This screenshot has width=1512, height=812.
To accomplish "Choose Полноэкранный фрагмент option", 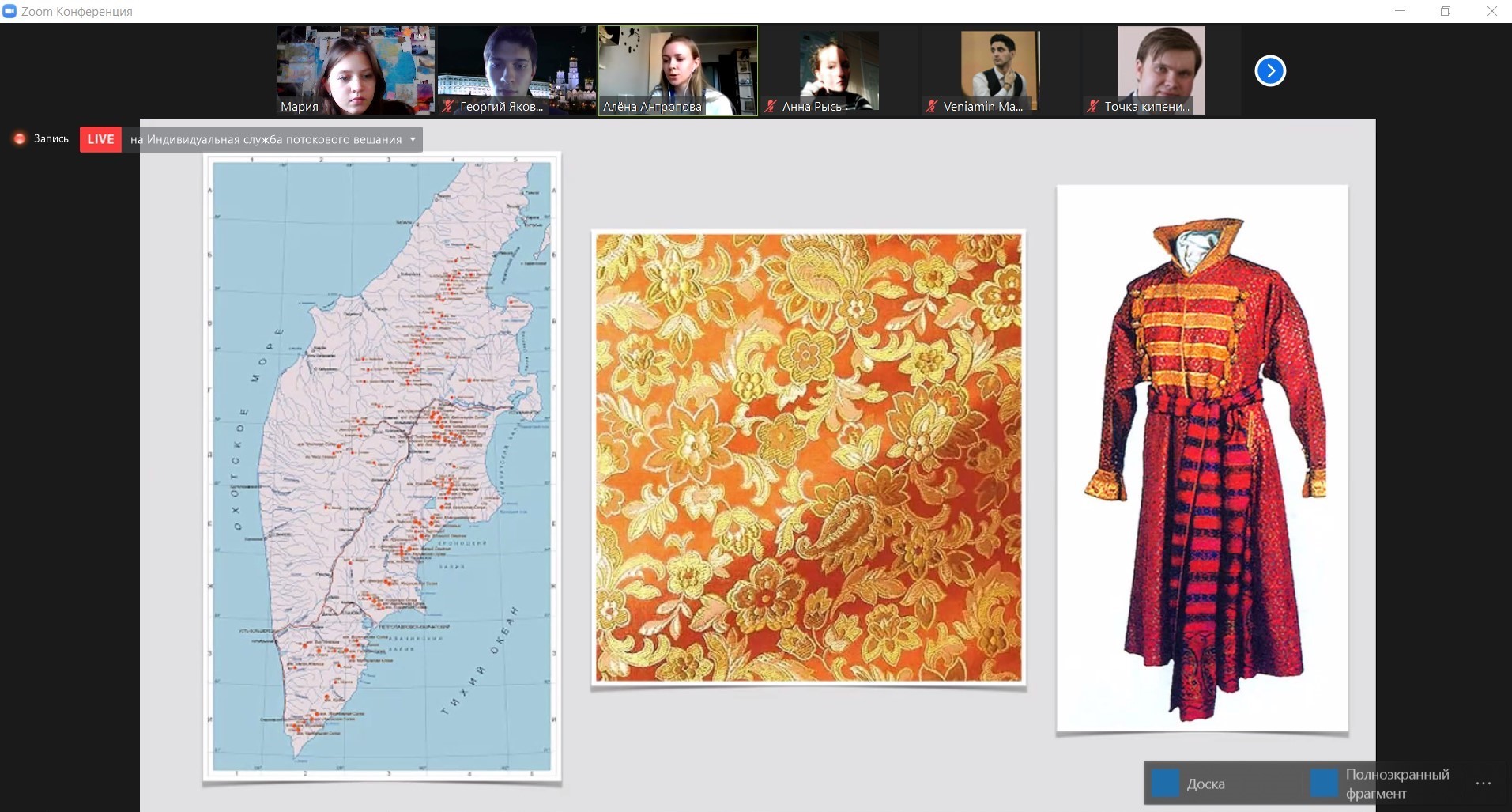I will (1382, 784).
